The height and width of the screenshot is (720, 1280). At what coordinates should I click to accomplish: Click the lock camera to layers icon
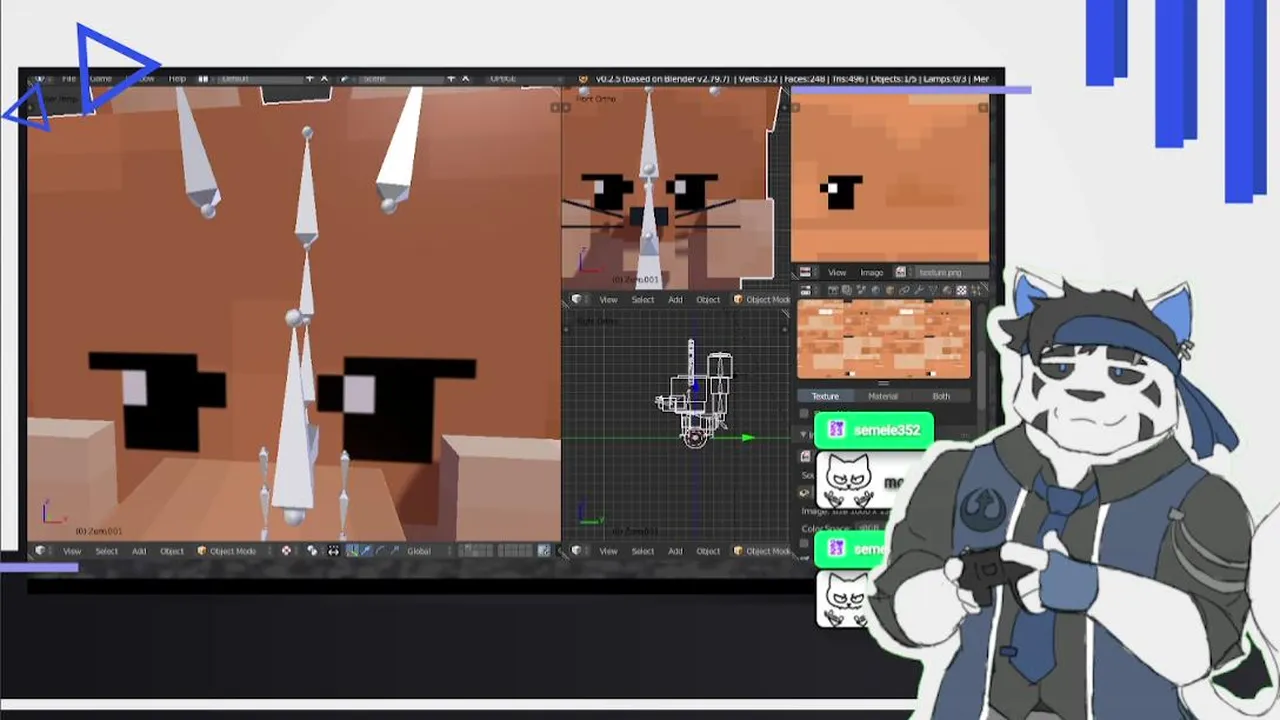pyautogui.click(x=543, y=551)
